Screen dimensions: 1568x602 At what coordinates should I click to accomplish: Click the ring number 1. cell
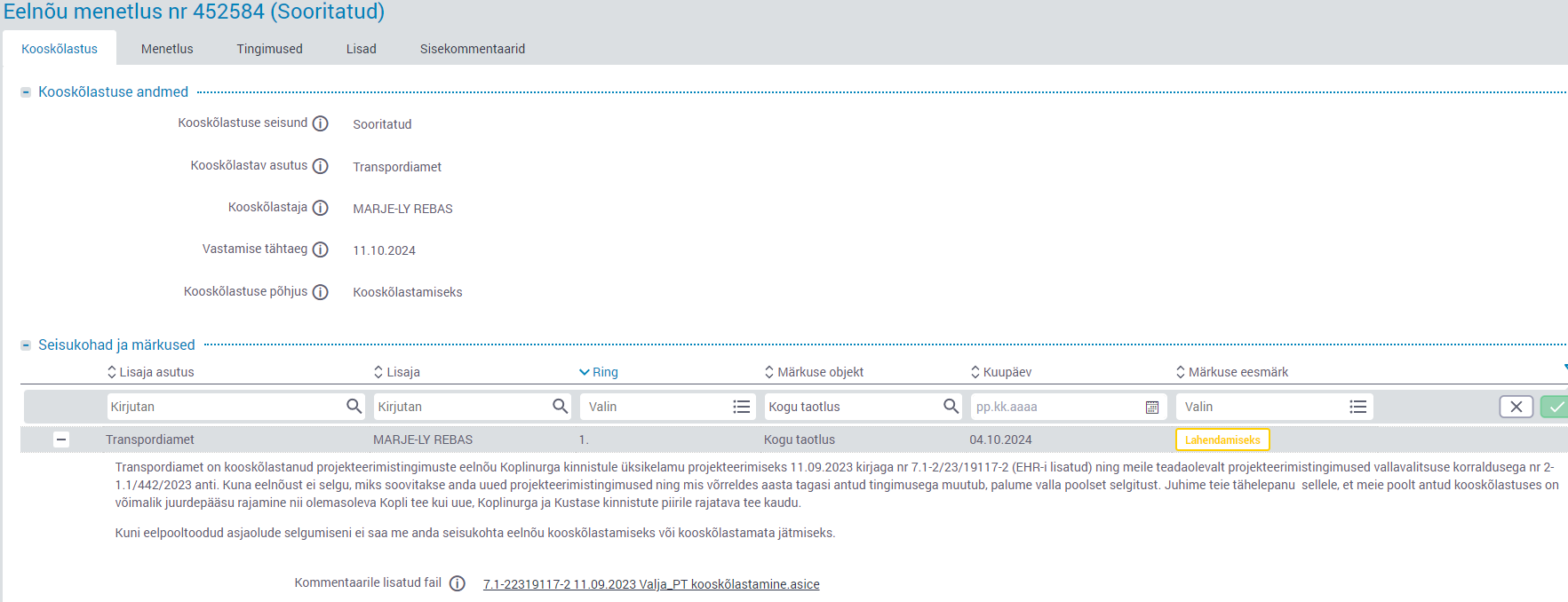pyautogui.click(x=584, y=440)
